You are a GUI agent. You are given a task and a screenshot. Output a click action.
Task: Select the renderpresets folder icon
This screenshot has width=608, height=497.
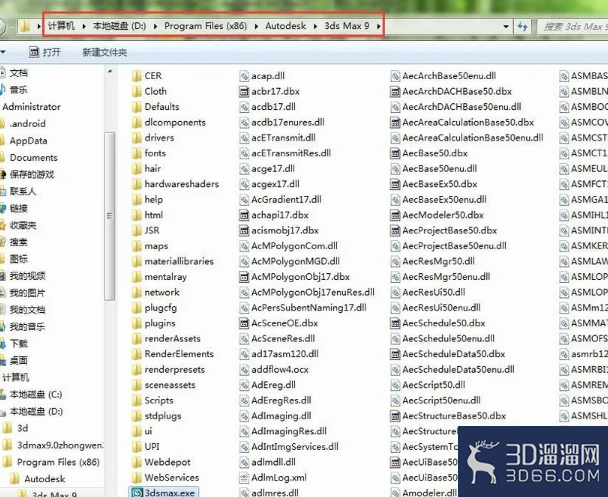136,369
